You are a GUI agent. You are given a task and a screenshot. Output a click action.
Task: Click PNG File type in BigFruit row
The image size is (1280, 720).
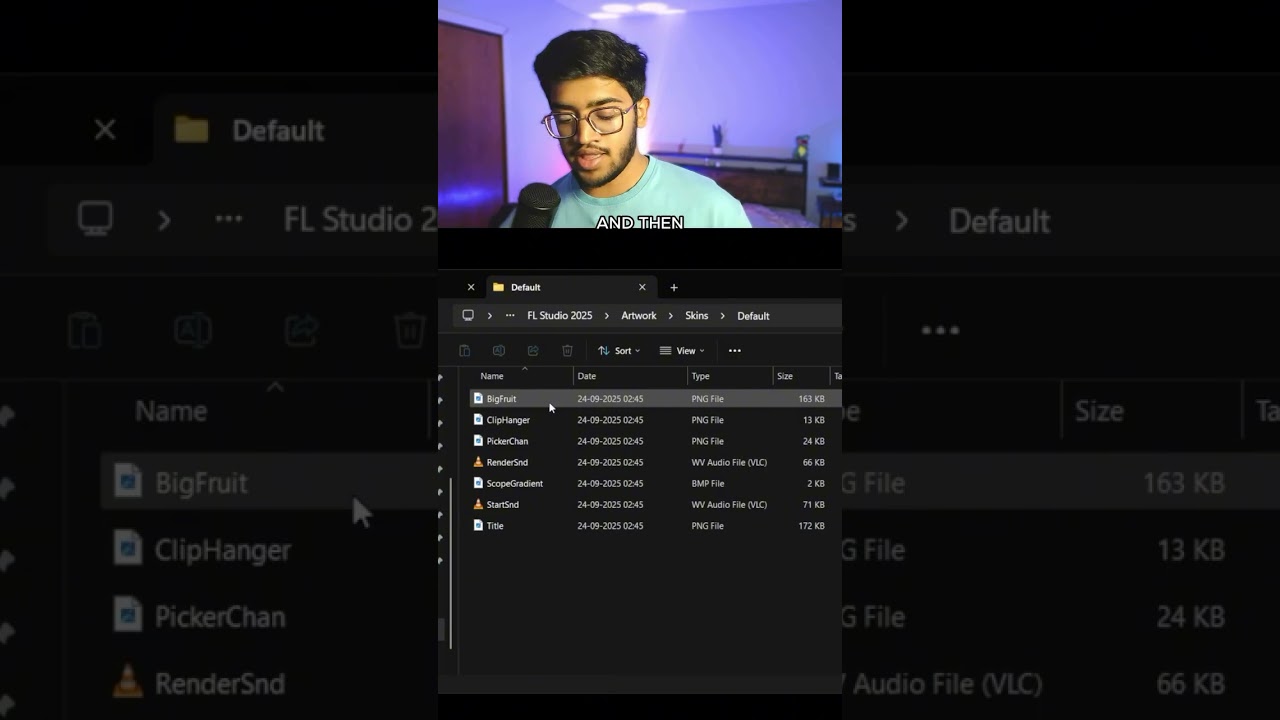[x=707, y=399]
